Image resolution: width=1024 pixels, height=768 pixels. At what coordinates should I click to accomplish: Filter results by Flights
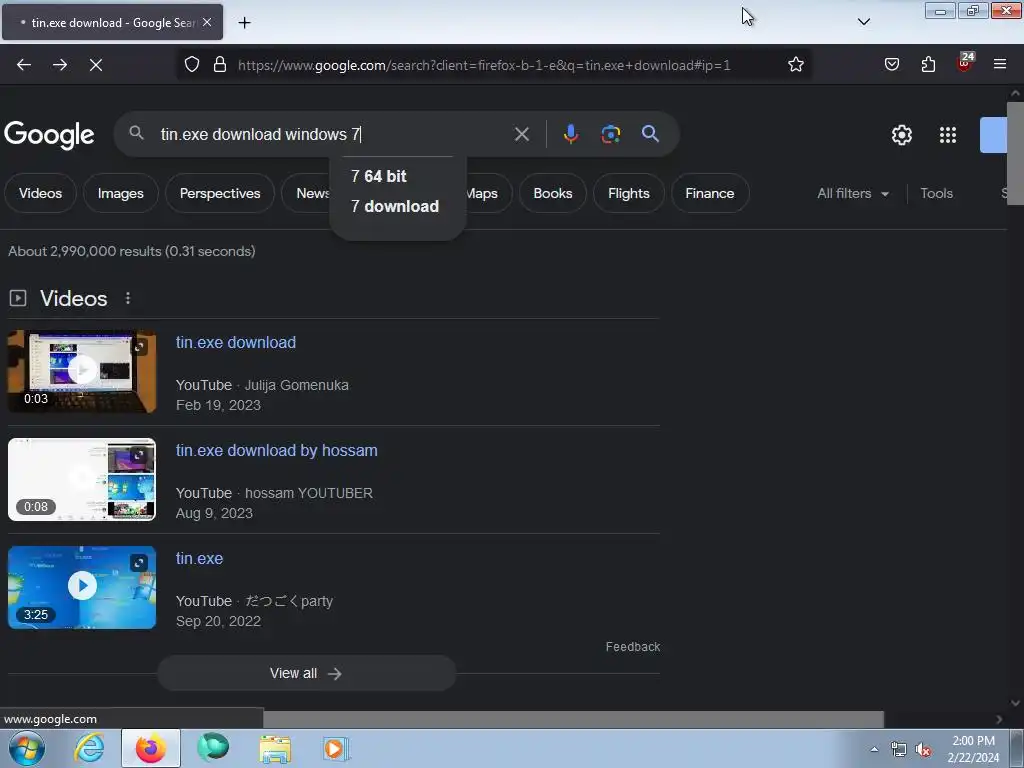pyautogui.click(x=629, y=193)
